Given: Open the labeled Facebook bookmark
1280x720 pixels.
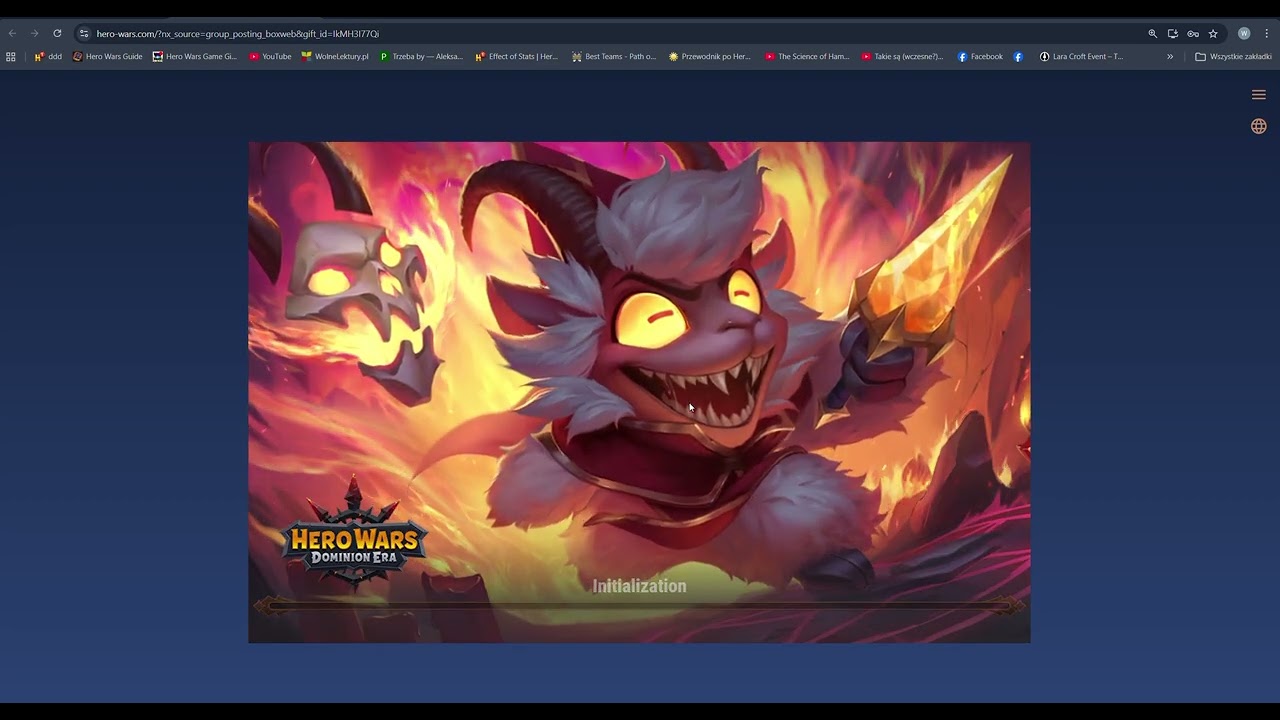Looking at the screenshot, I should [980, 57].
